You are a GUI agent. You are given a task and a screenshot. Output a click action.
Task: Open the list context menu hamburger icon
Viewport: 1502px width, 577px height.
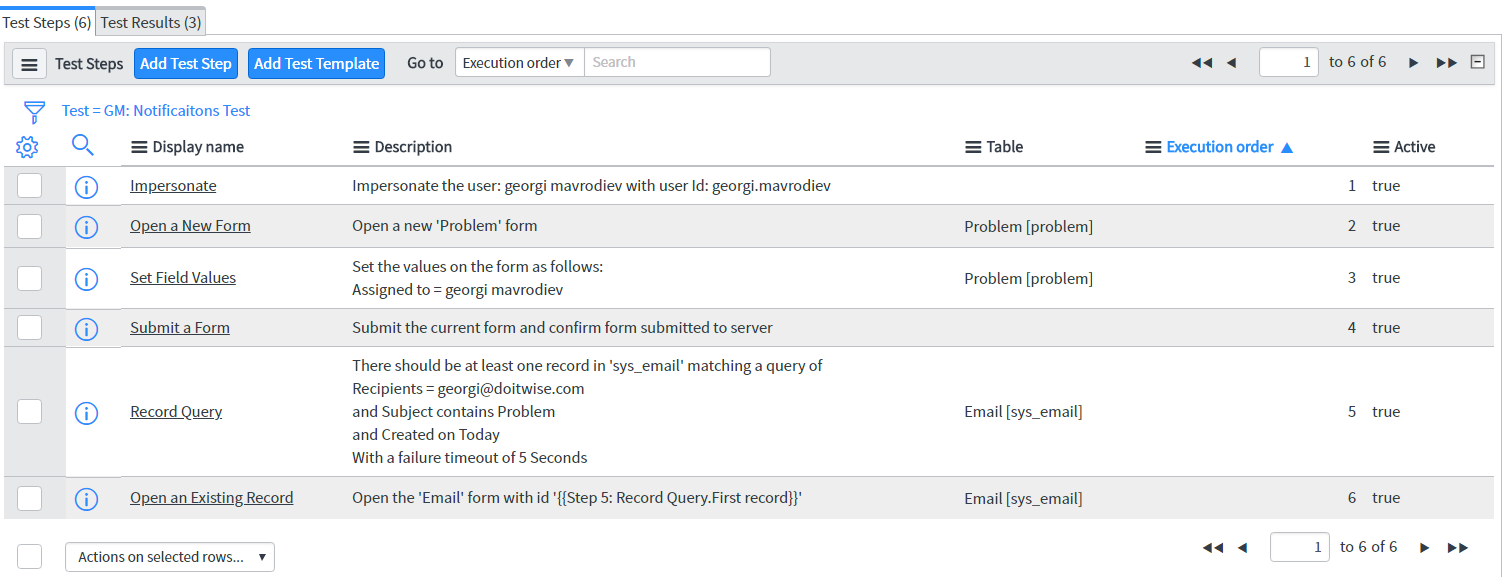point(29,62)
